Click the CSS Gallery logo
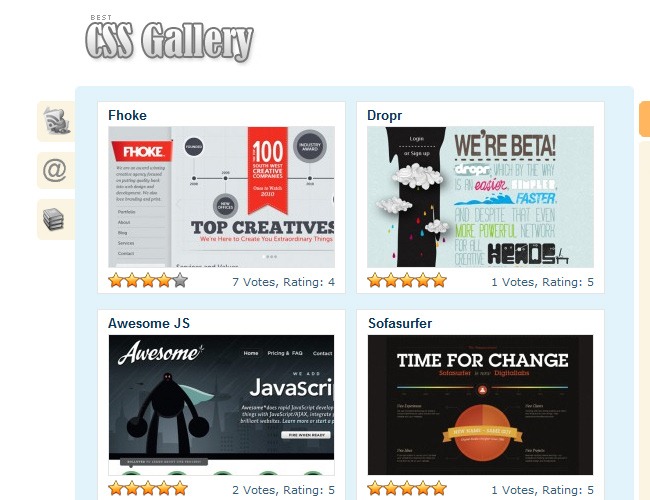Viewport: 650px width, 500px height. pos(169,40)
